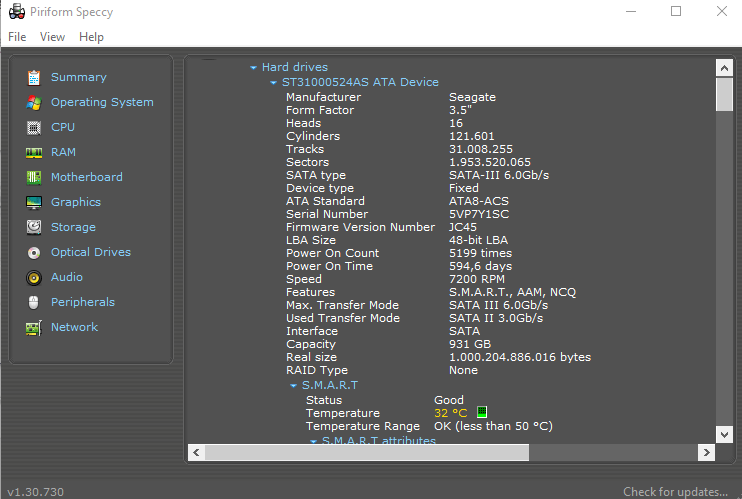Click the 32 °C temperature value
The image size is (742, 499).
pyautogui.click(x=450, y=413)
